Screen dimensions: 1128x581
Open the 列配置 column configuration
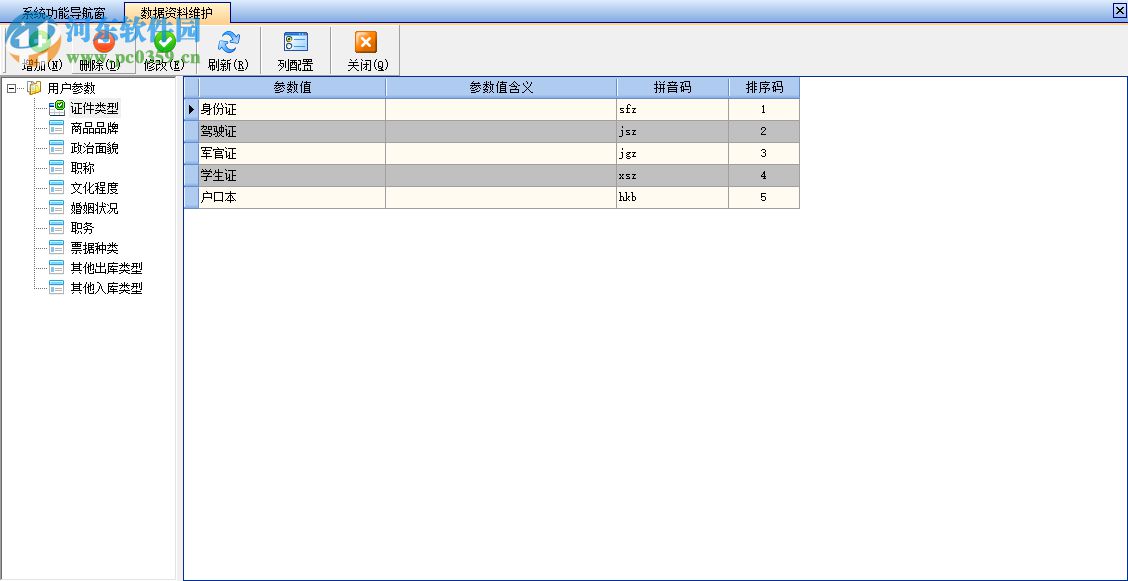296,50
